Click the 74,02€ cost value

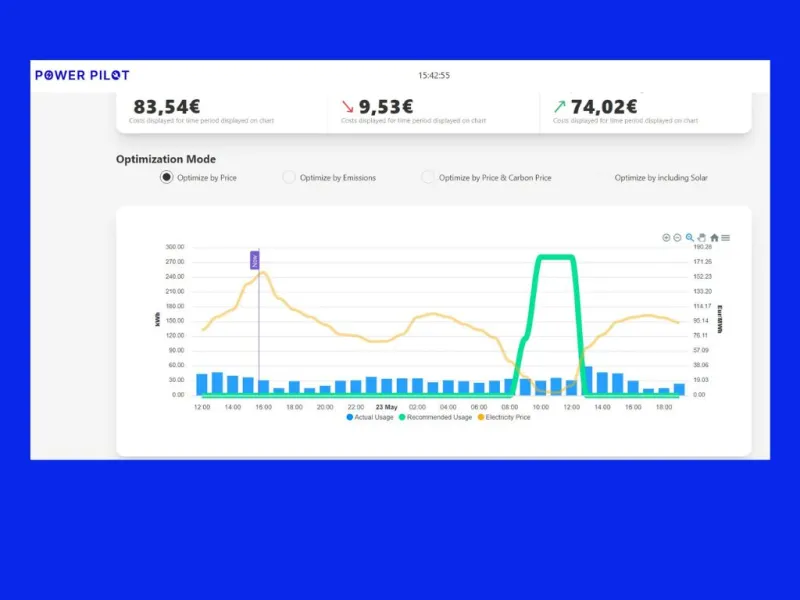pos(604,107)
